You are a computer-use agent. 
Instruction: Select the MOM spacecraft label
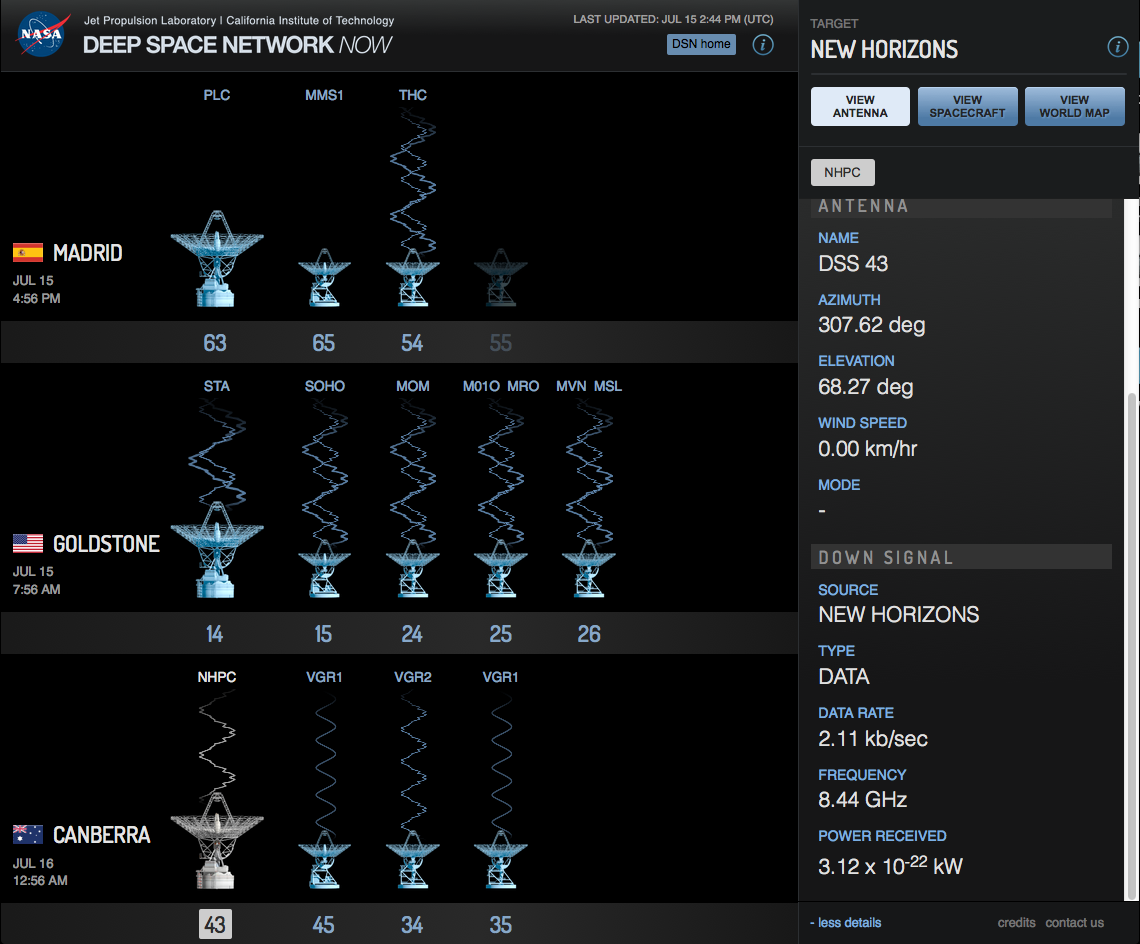[x=412, y=386]
